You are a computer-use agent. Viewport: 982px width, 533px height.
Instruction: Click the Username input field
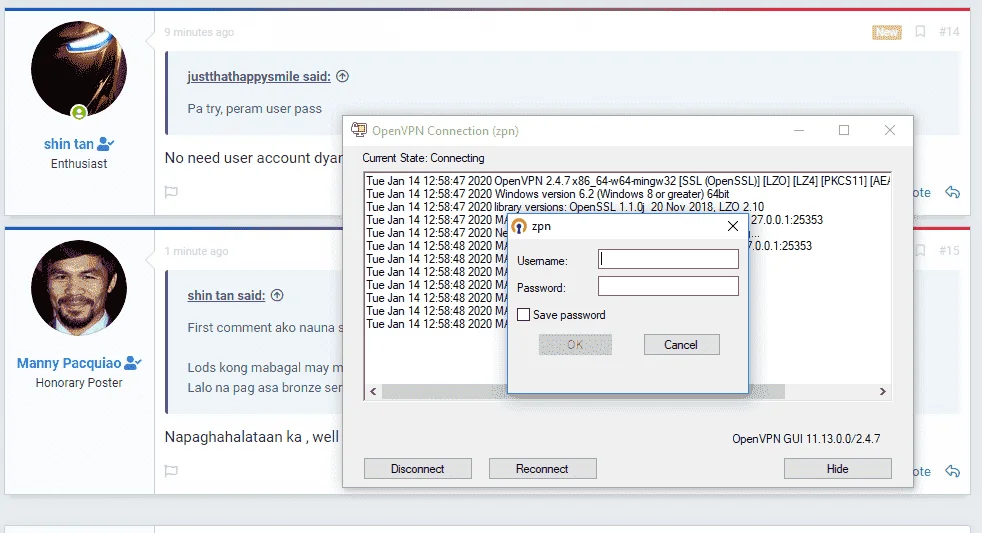668,259
